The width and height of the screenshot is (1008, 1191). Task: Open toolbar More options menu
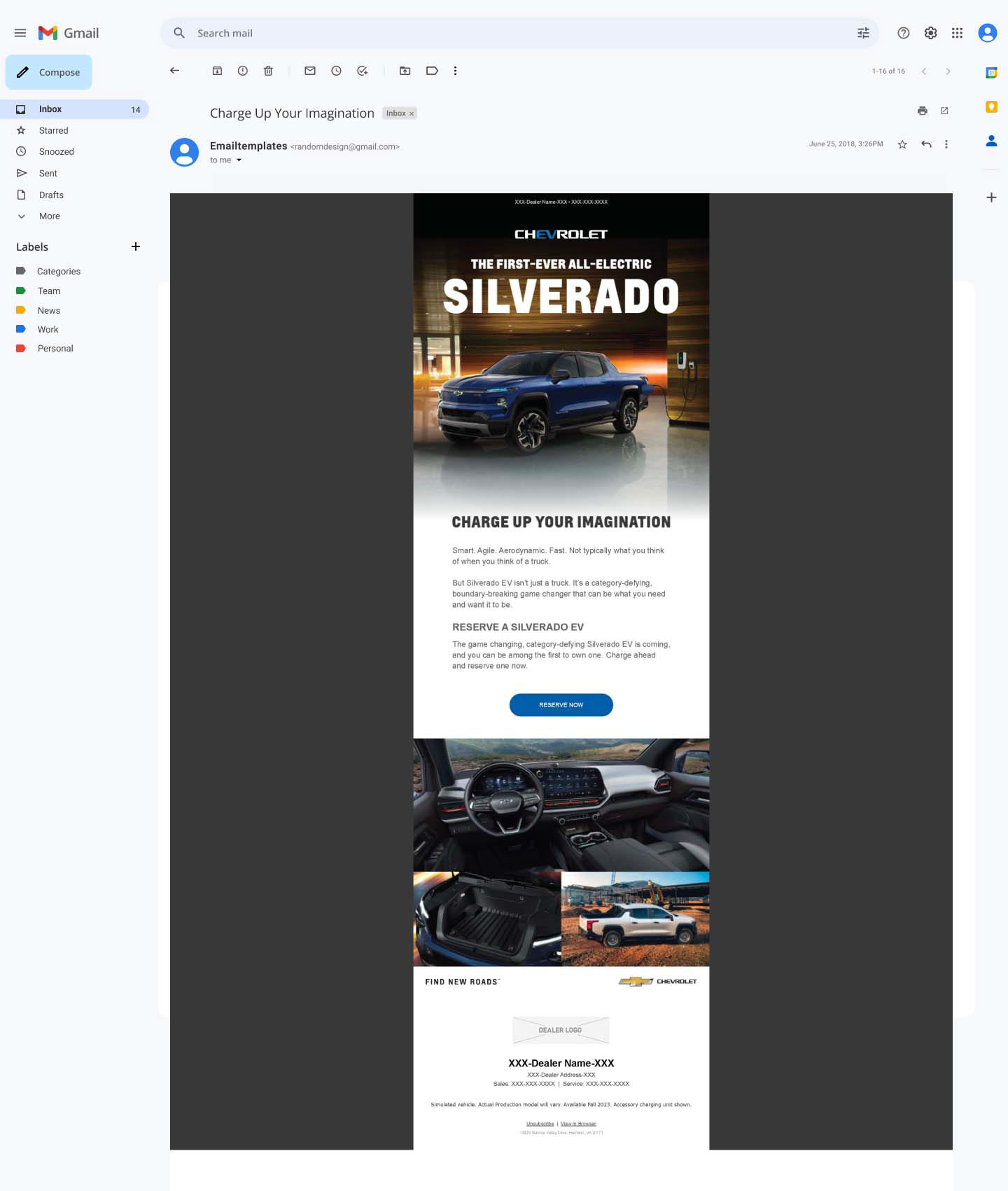(x=456, y=71)
